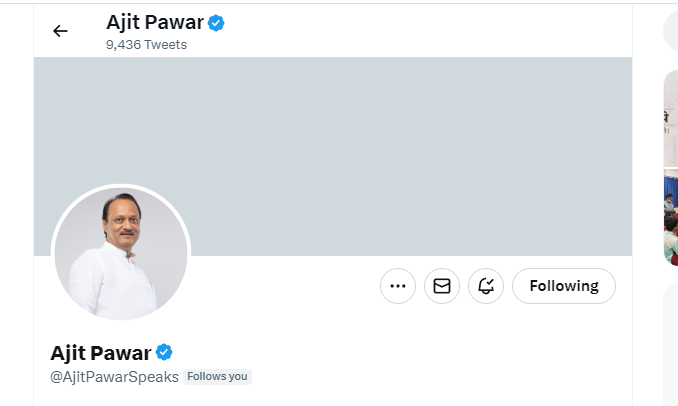Click the @AjitPawarSpeaks handle
This screenshot has width=678, height=406.
[x=114, y=377]
